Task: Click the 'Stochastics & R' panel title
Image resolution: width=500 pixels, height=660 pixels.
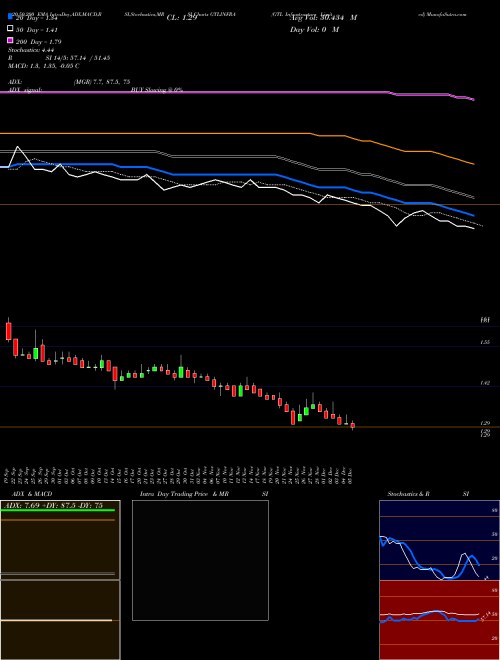Action: (408, 494)
